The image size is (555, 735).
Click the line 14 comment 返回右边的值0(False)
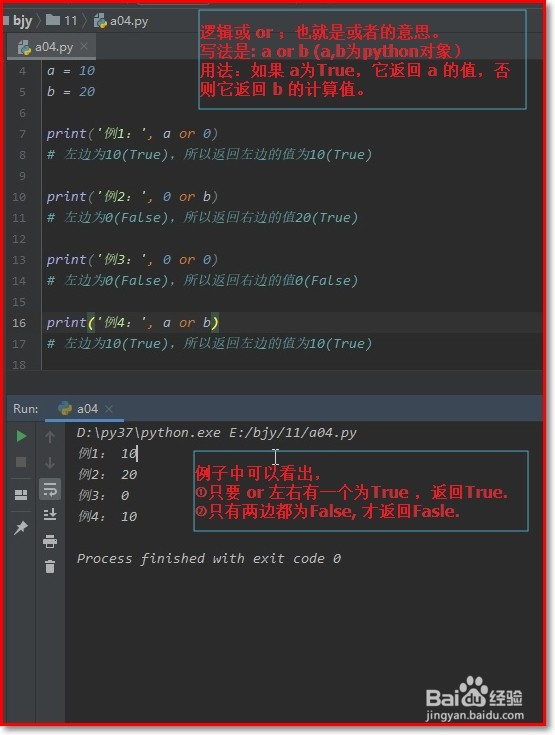(x=202, y=280)
